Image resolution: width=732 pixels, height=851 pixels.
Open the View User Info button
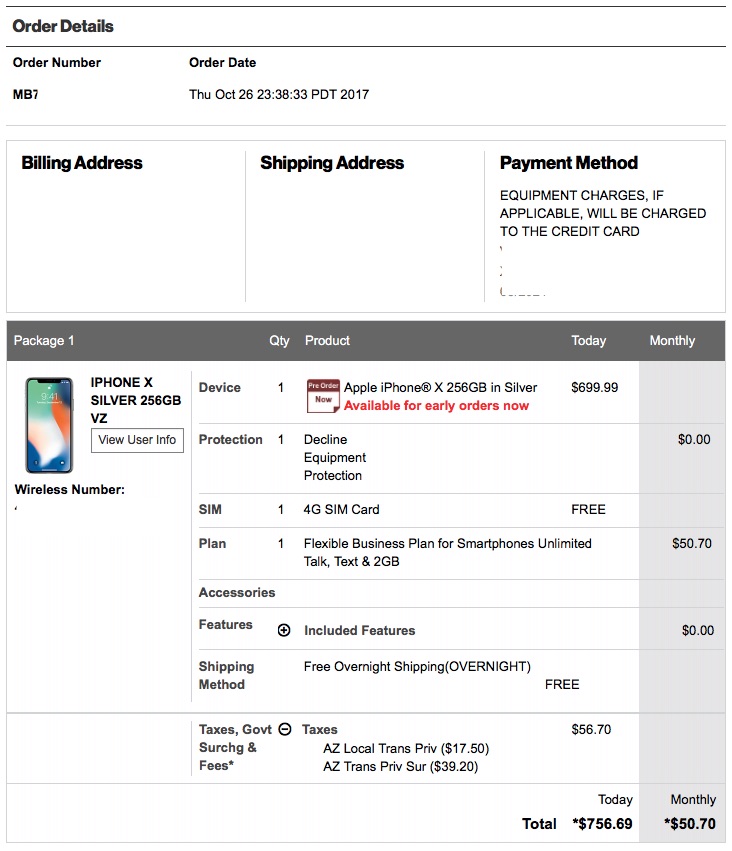click(x=137, y=440)
